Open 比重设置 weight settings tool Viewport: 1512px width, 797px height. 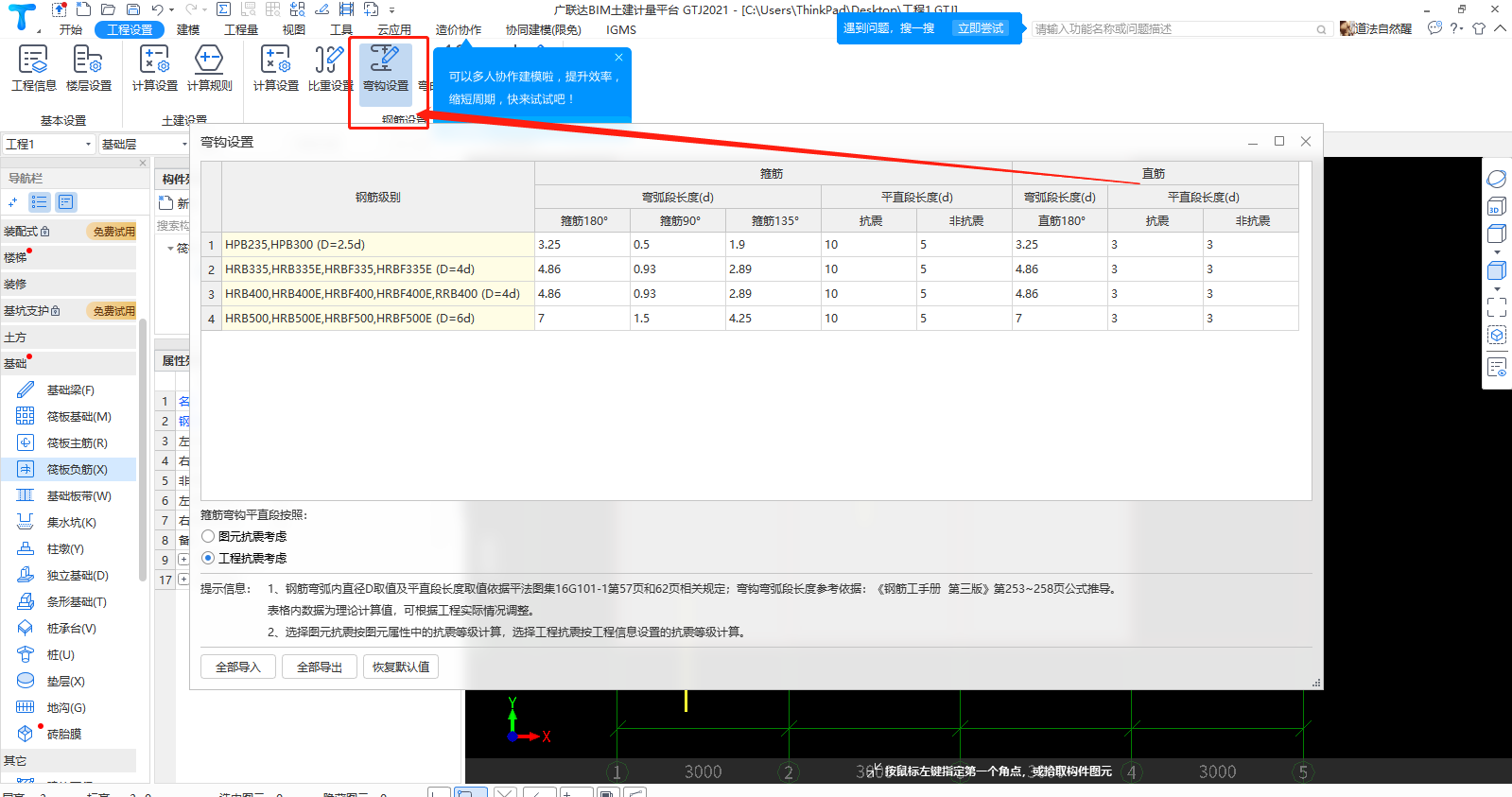point(330,68)
